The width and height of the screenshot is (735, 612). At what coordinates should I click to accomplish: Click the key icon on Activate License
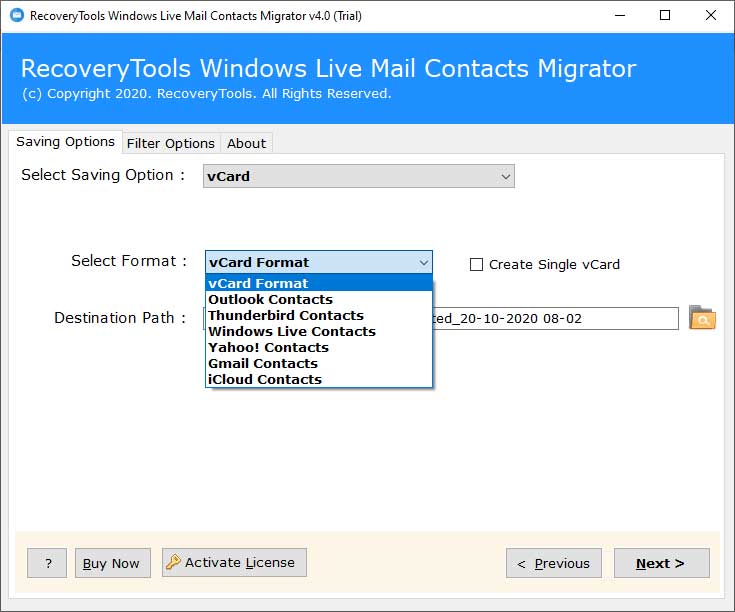tap(173, 562)
